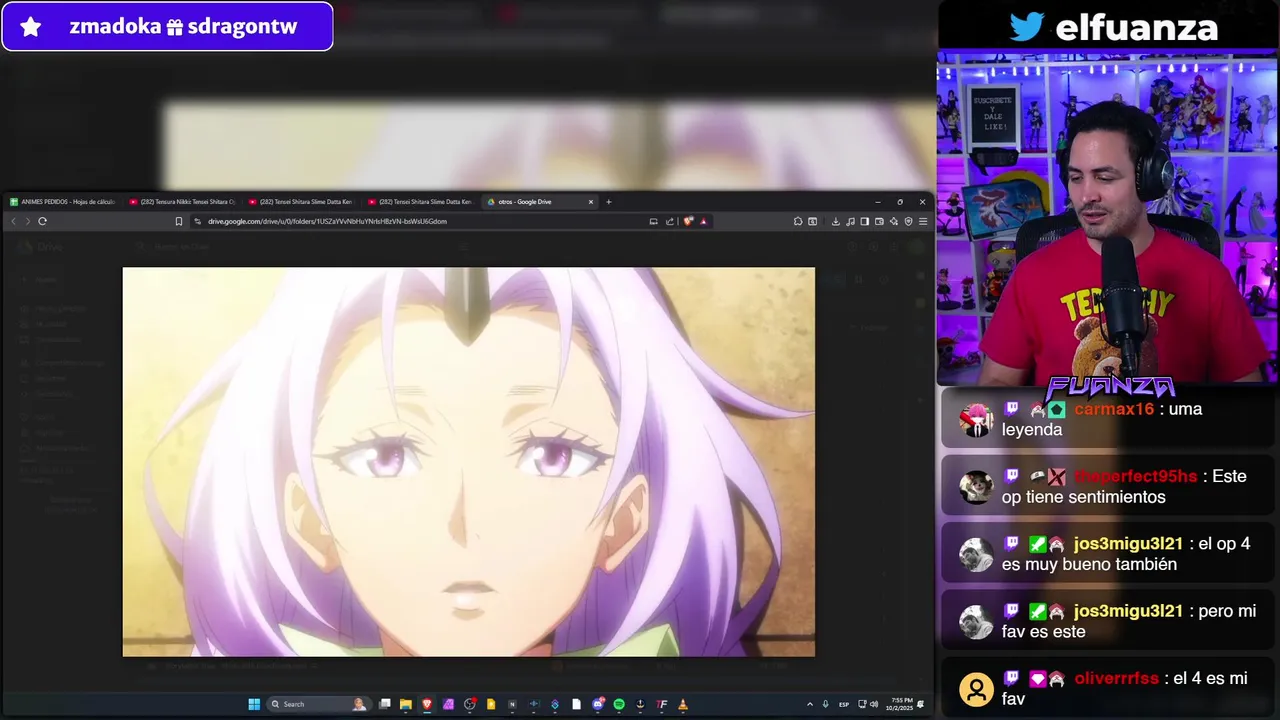Switch ESP keyboard language indicator
The height and width of the screenshot is (720, 1280).
click(x=844, y=704)
